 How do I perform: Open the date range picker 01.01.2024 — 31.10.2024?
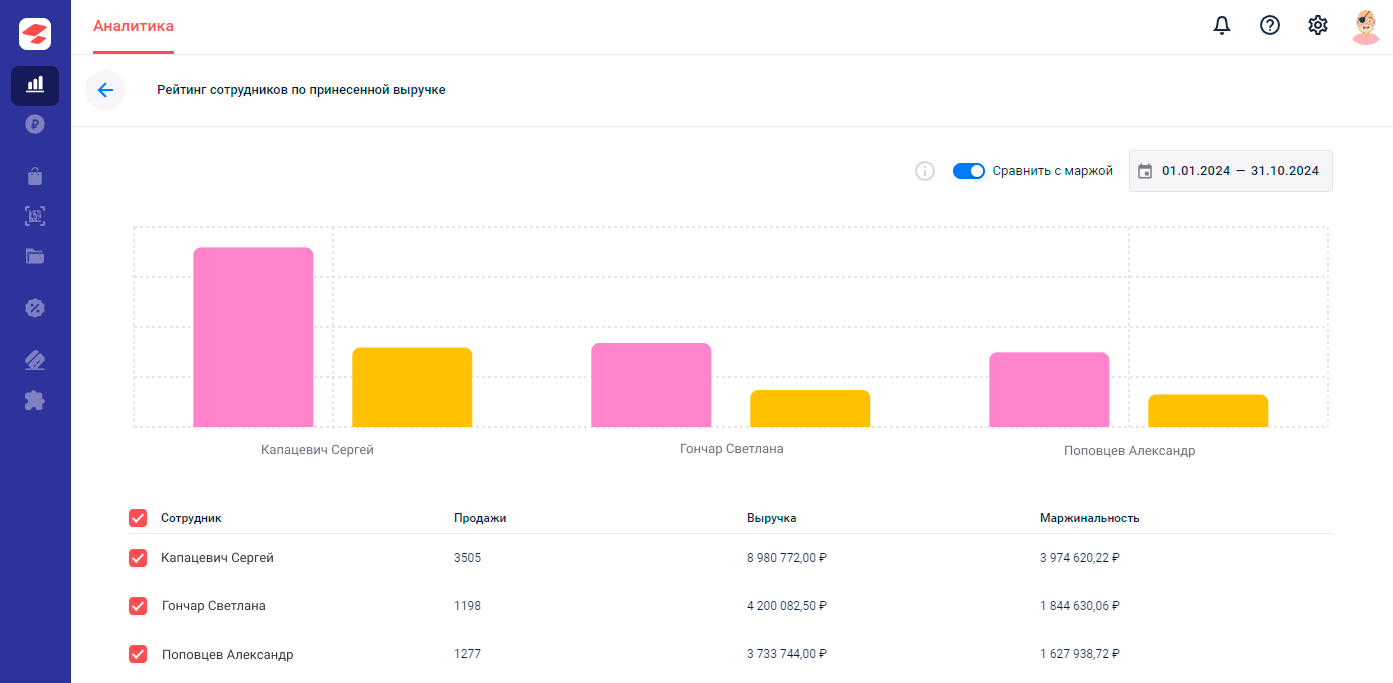point(1231,171)
